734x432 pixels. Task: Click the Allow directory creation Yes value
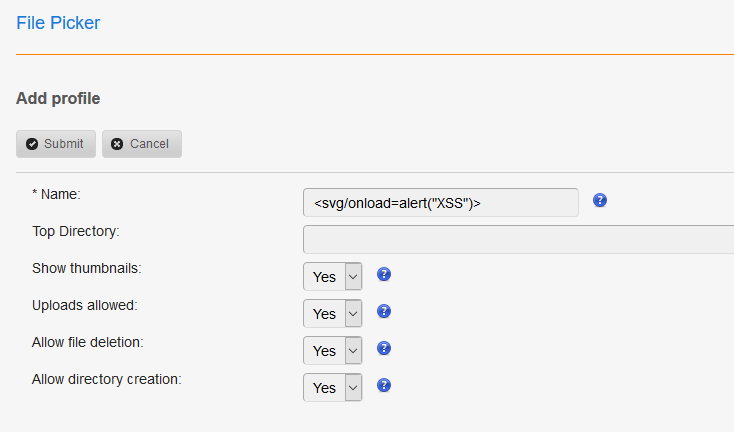(x=324, y=388)
